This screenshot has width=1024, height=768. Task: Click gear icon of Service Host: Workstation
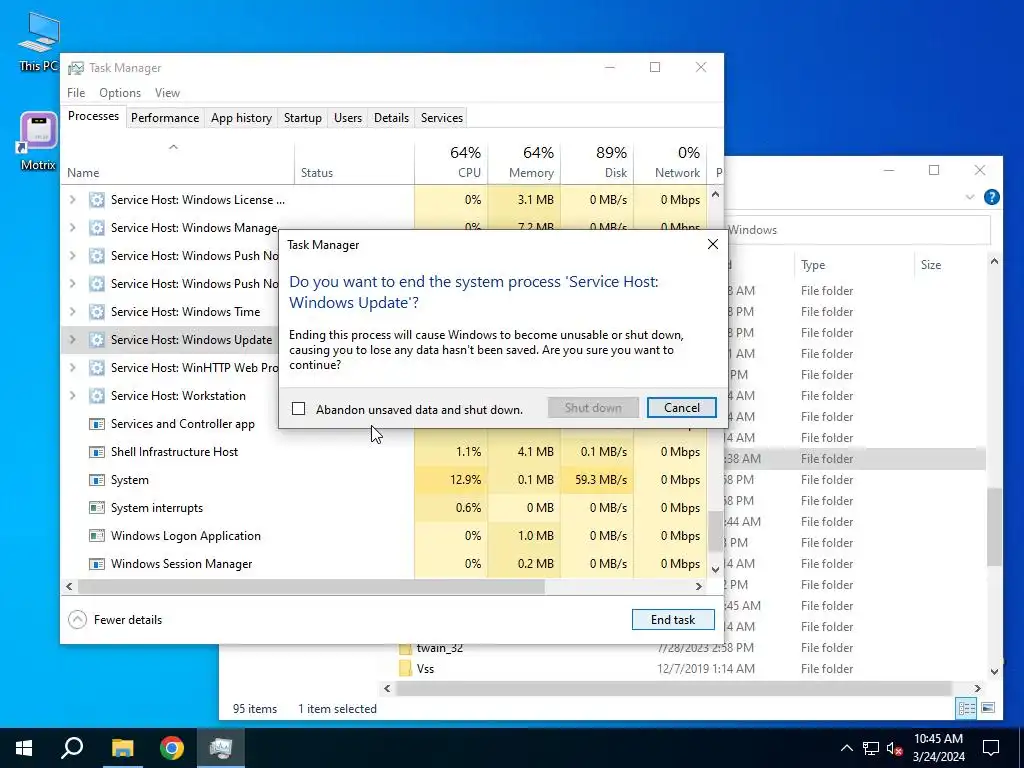(97, 396)
